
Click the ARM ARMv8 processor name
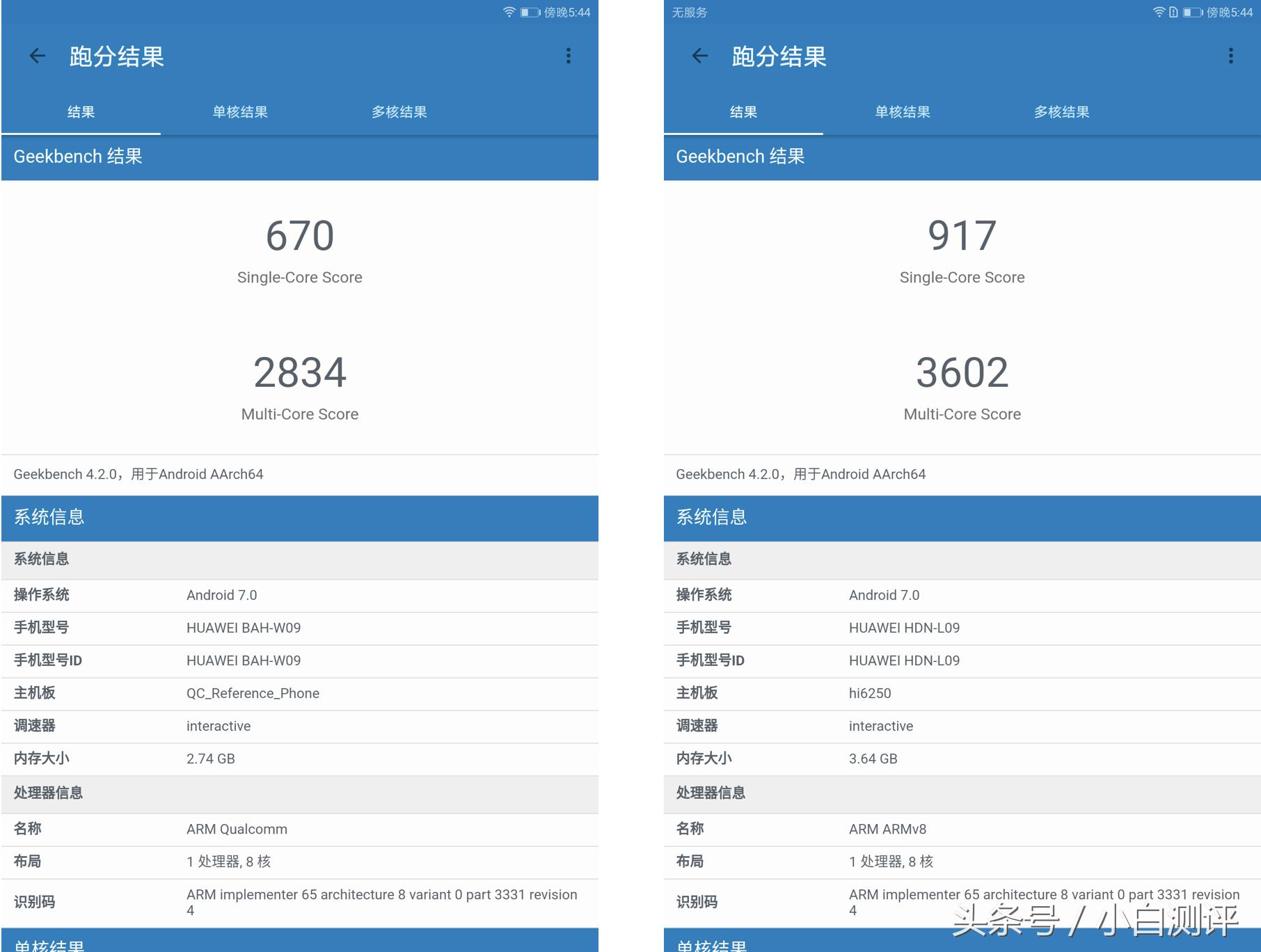coord(887,829)
